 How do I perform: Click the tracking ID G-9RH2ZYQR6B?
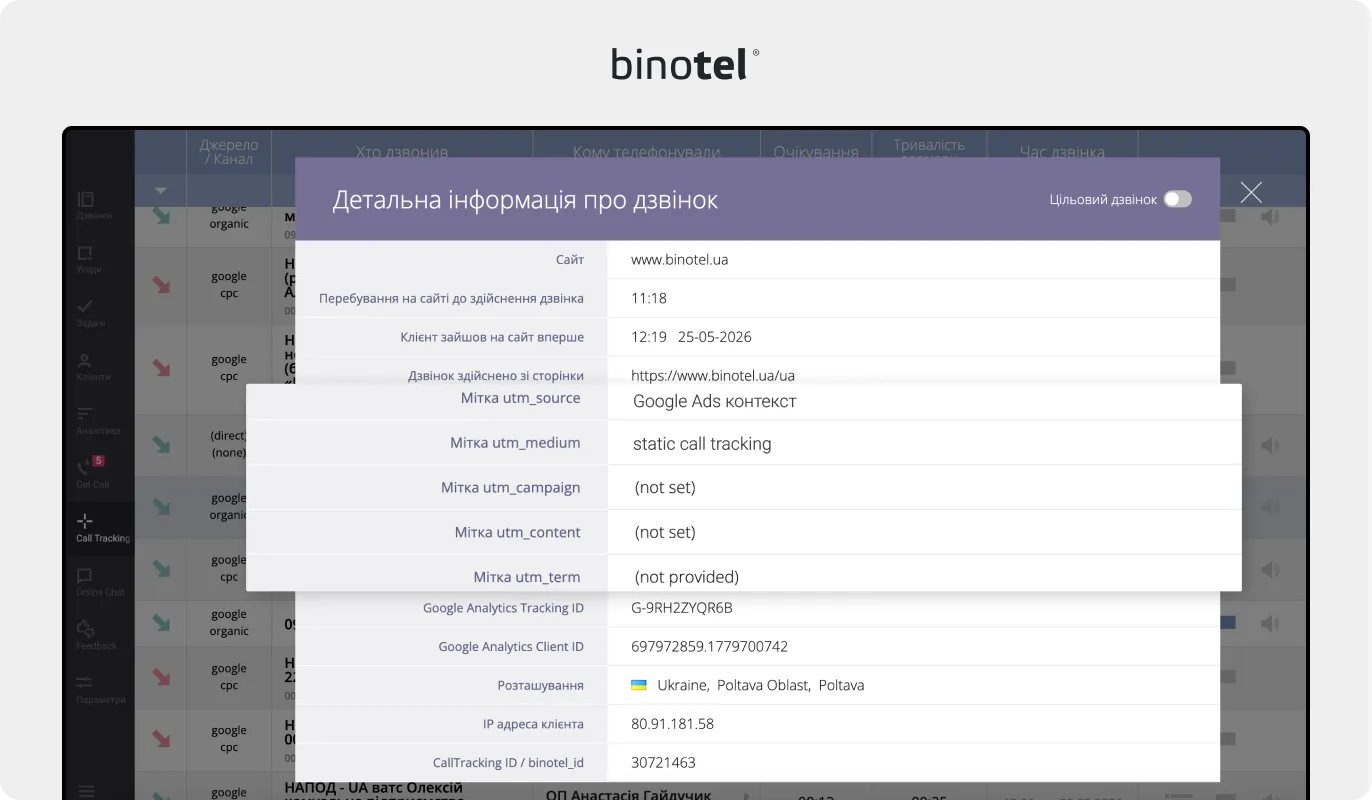682,607
